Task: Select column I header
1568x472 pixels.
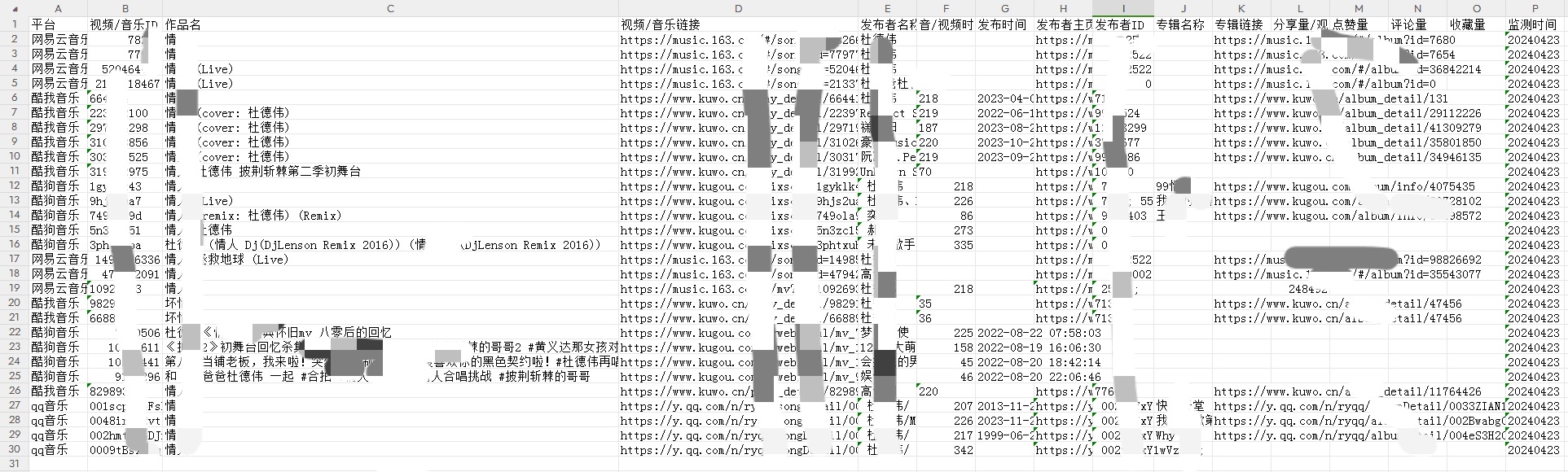Action: pos(1123,9)
